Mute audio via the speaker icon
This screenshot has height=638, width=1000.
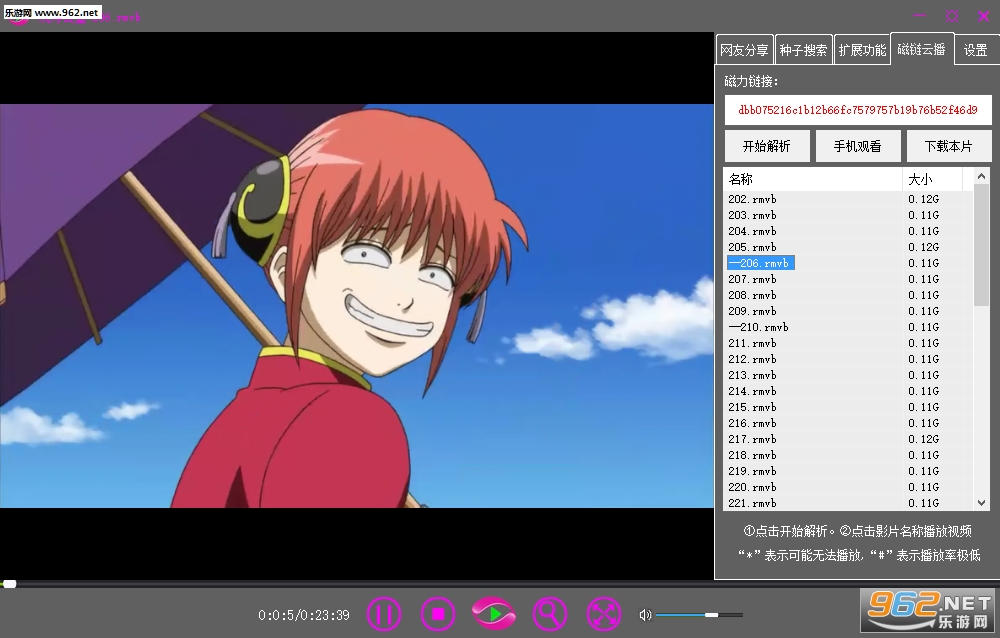click(x=645, y=615)
